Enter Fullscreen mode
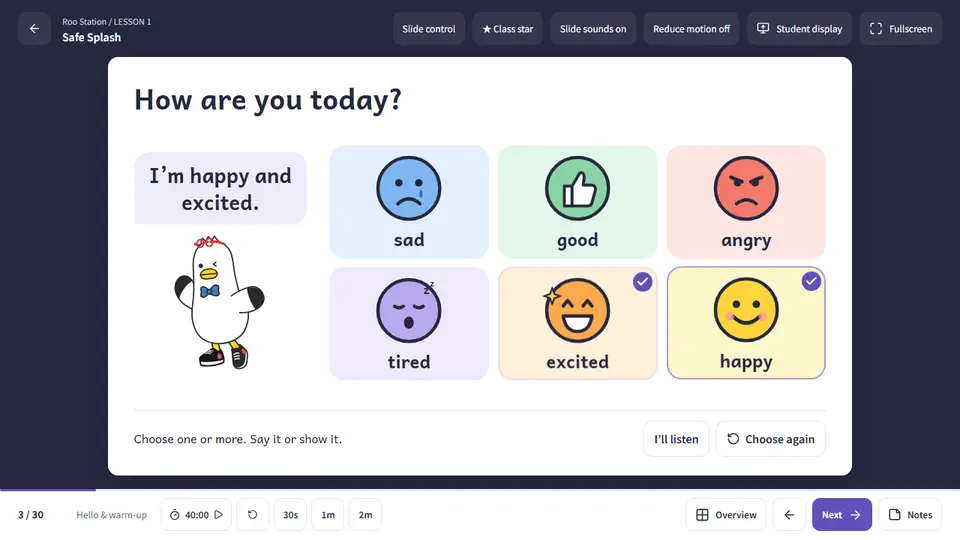Image resolution: width=960 pixels, height=540 pixels. coord(901,29)
